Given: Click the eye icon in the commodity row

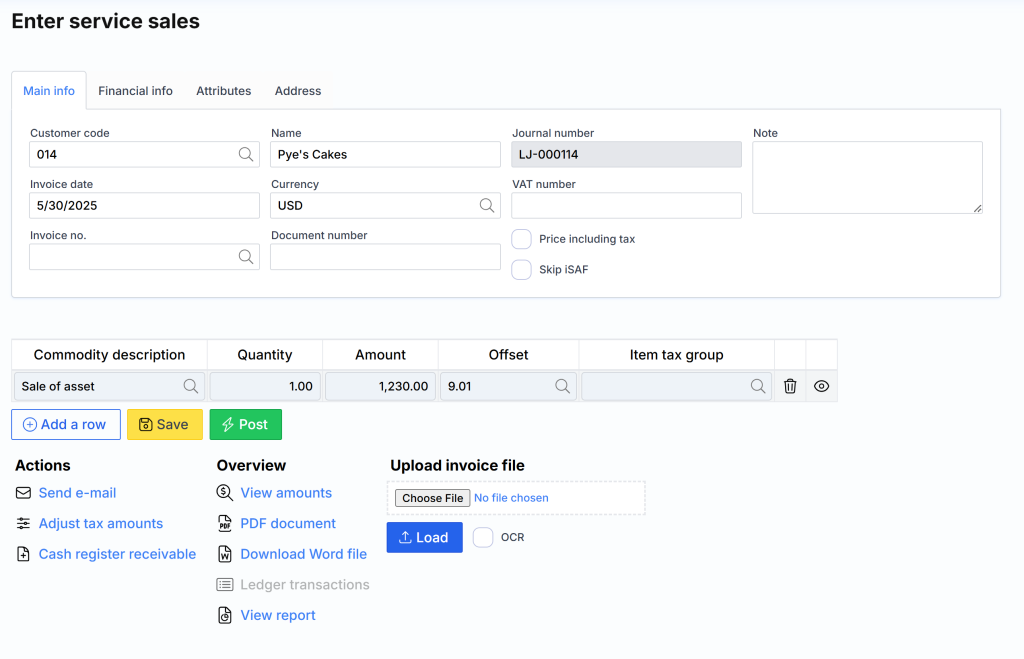Looking at the screenshot, I should (x=821, y=386).
